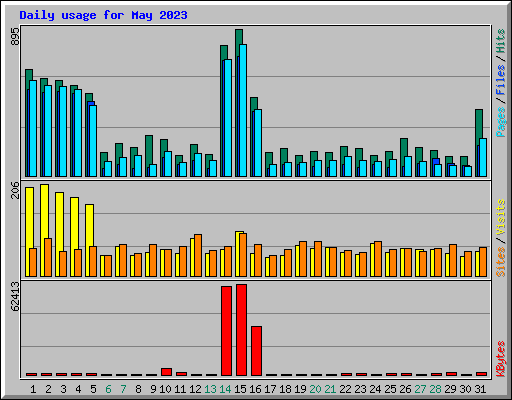Screen dimensions: 512x400
Task: Click the orange sites bar for day 24
Action: 378,259
